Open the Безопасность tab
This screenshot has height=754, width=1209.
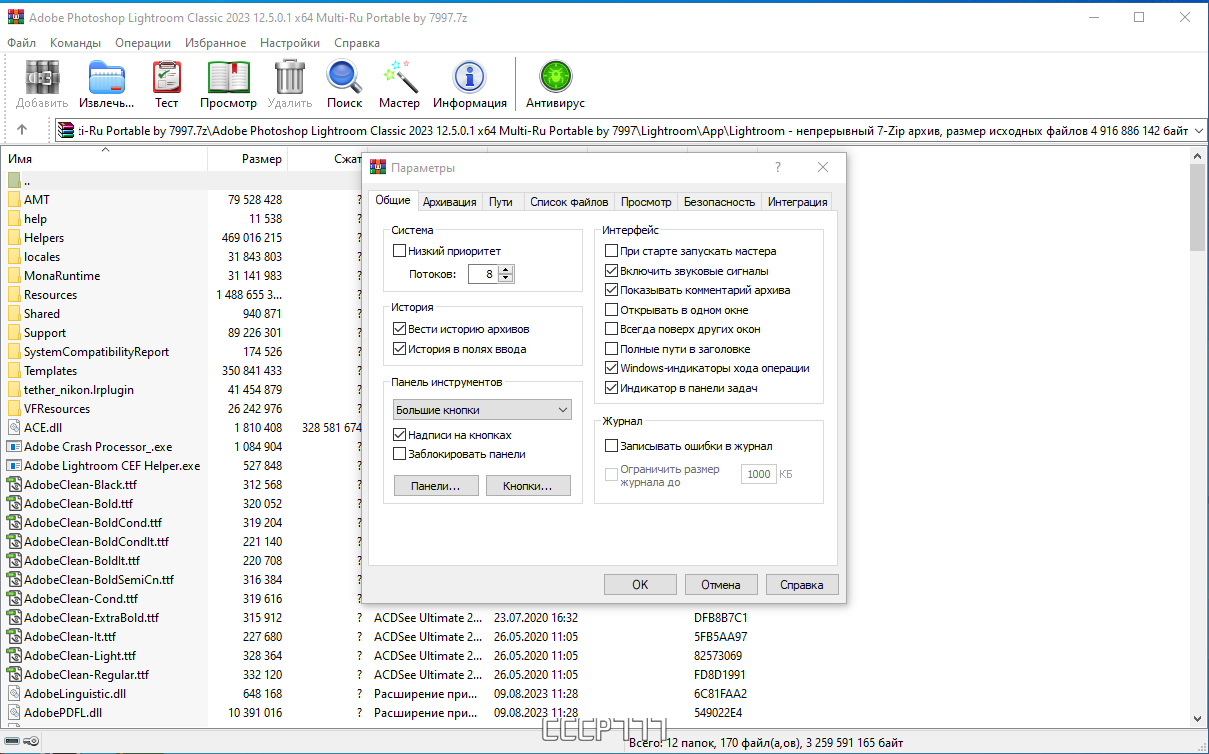point(719,202)
